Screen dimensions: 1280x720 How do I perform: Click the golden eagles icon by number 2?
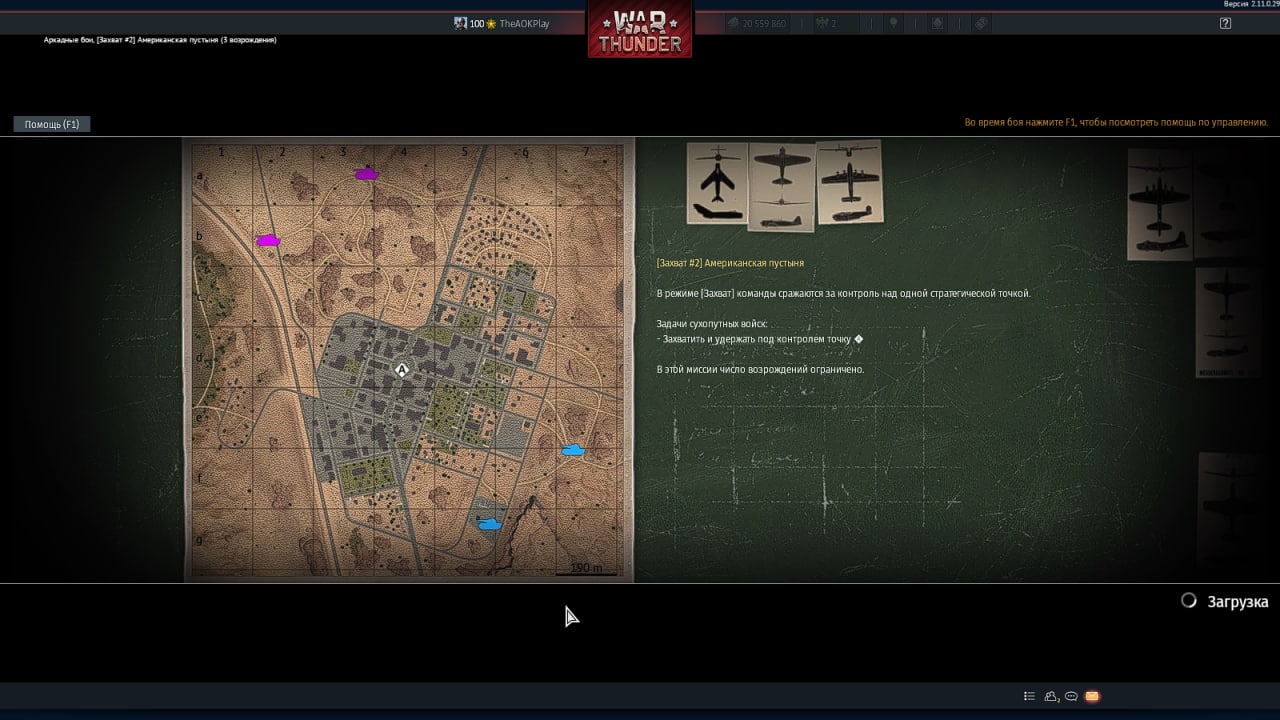tap(822, 23)
